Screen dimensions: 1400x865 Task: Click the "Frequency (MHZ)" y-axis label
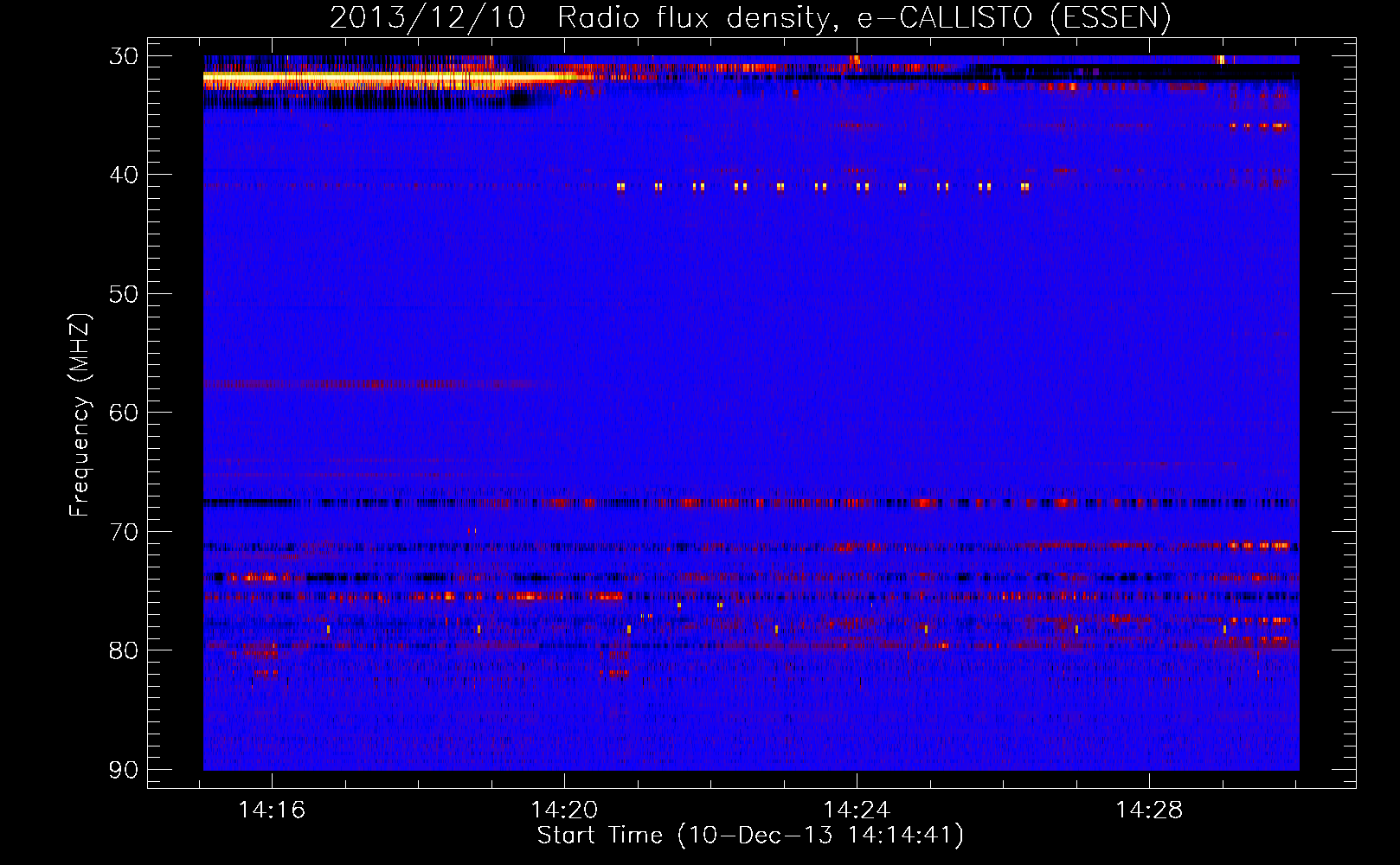pyautogui.click(x=80, y=415)
